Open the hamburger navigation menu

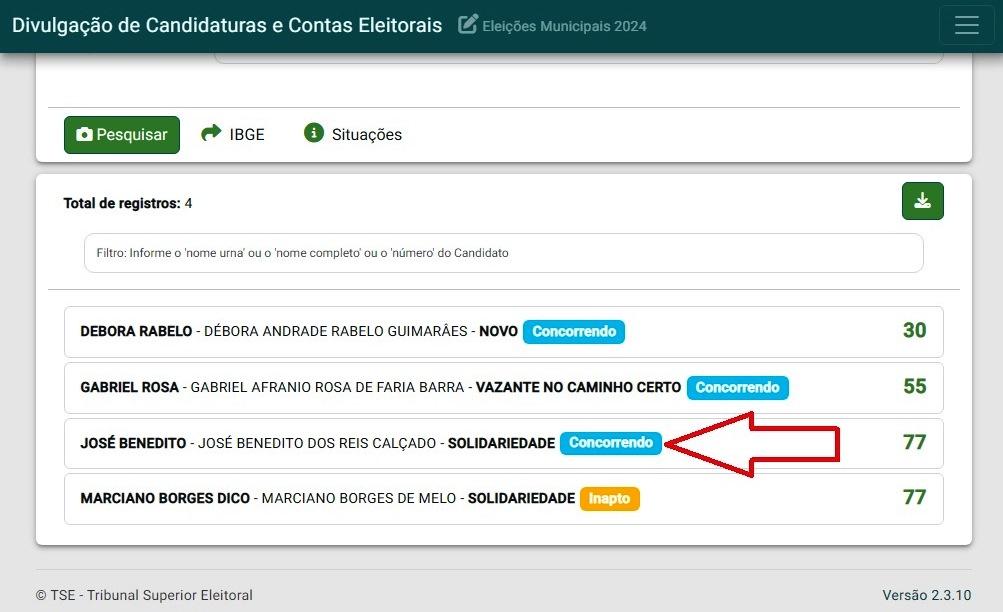[x=967, y=26]
